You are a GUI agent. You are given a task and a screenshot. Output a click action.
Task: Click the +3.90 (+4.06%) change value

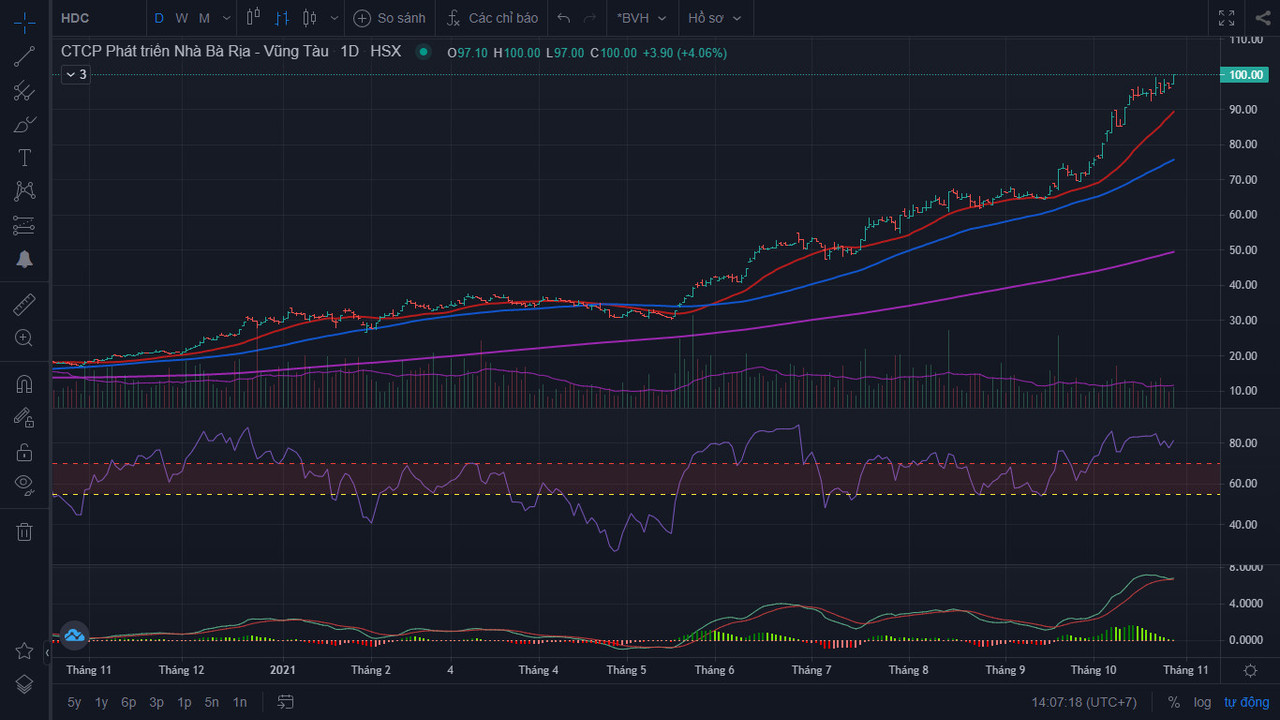(x=684, y=52)
